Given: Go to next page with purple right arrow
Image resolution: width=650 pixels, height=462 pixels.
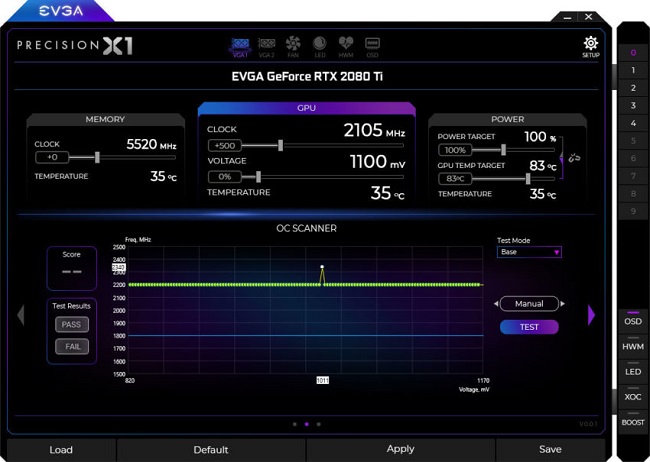Looking at the screenshot, I should [x=591, y=315].
